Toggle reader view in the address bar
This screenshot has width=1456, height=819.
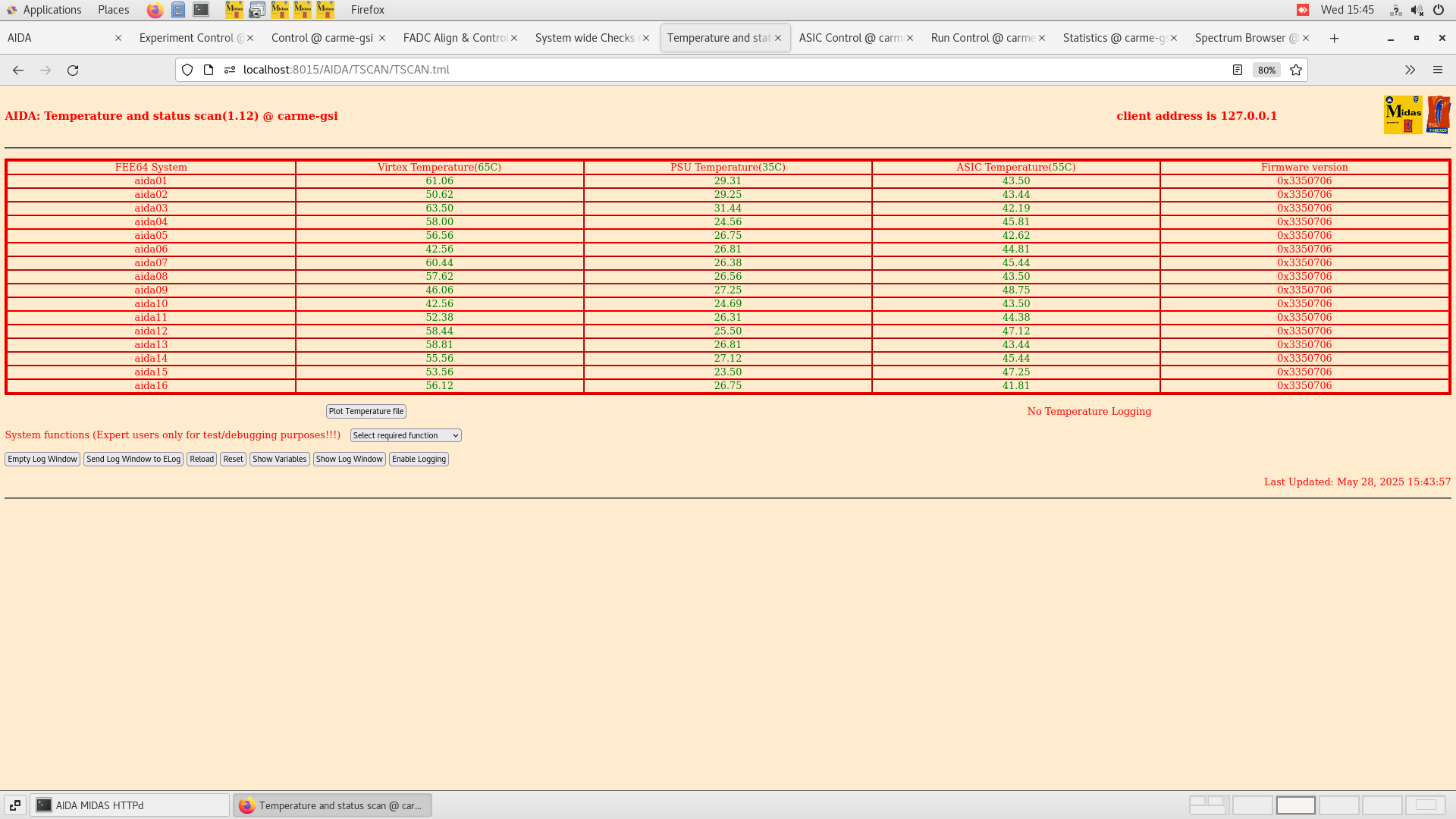tap(1238, 70)
